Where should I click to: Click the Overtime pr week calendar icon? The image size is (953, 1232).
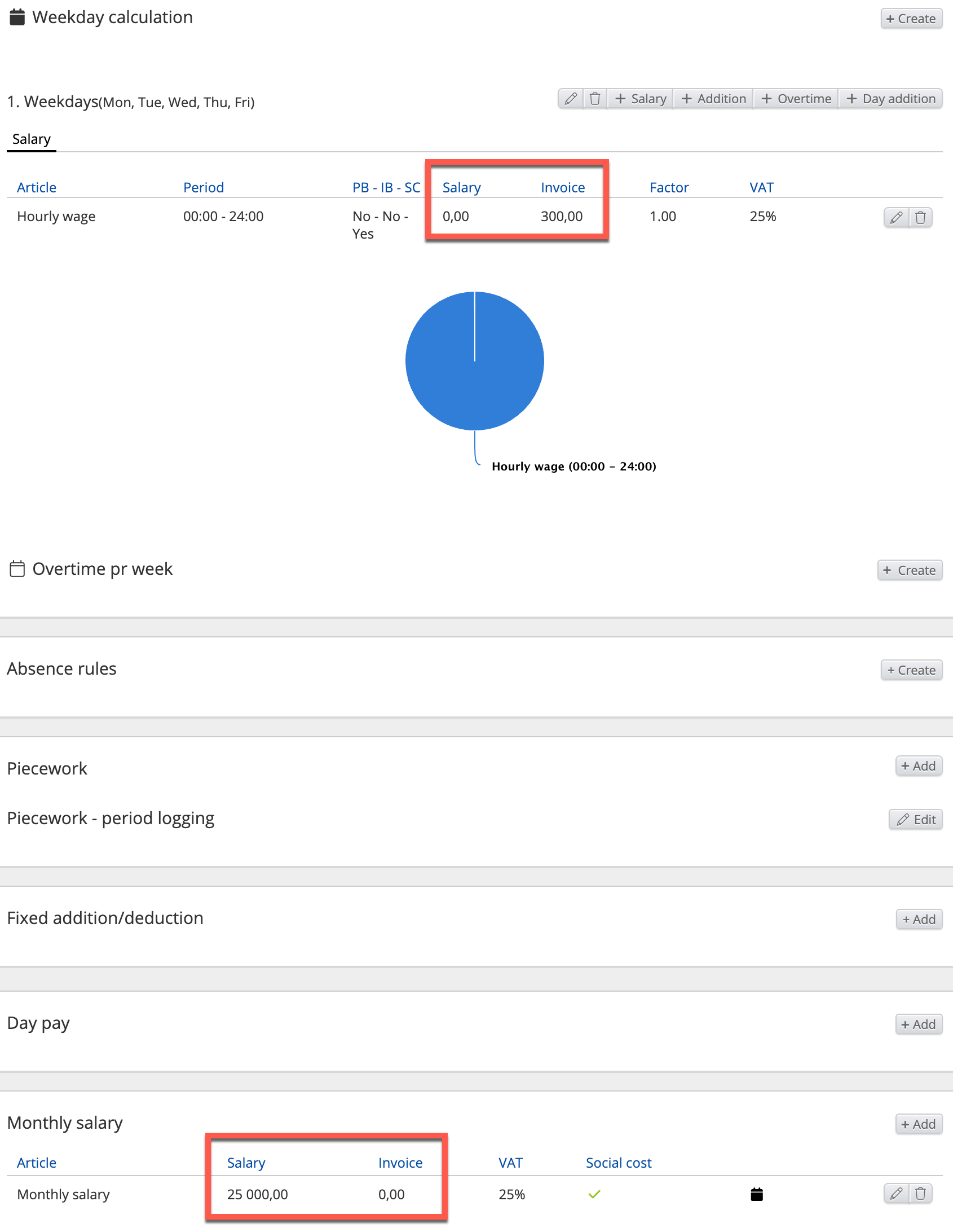17,569
